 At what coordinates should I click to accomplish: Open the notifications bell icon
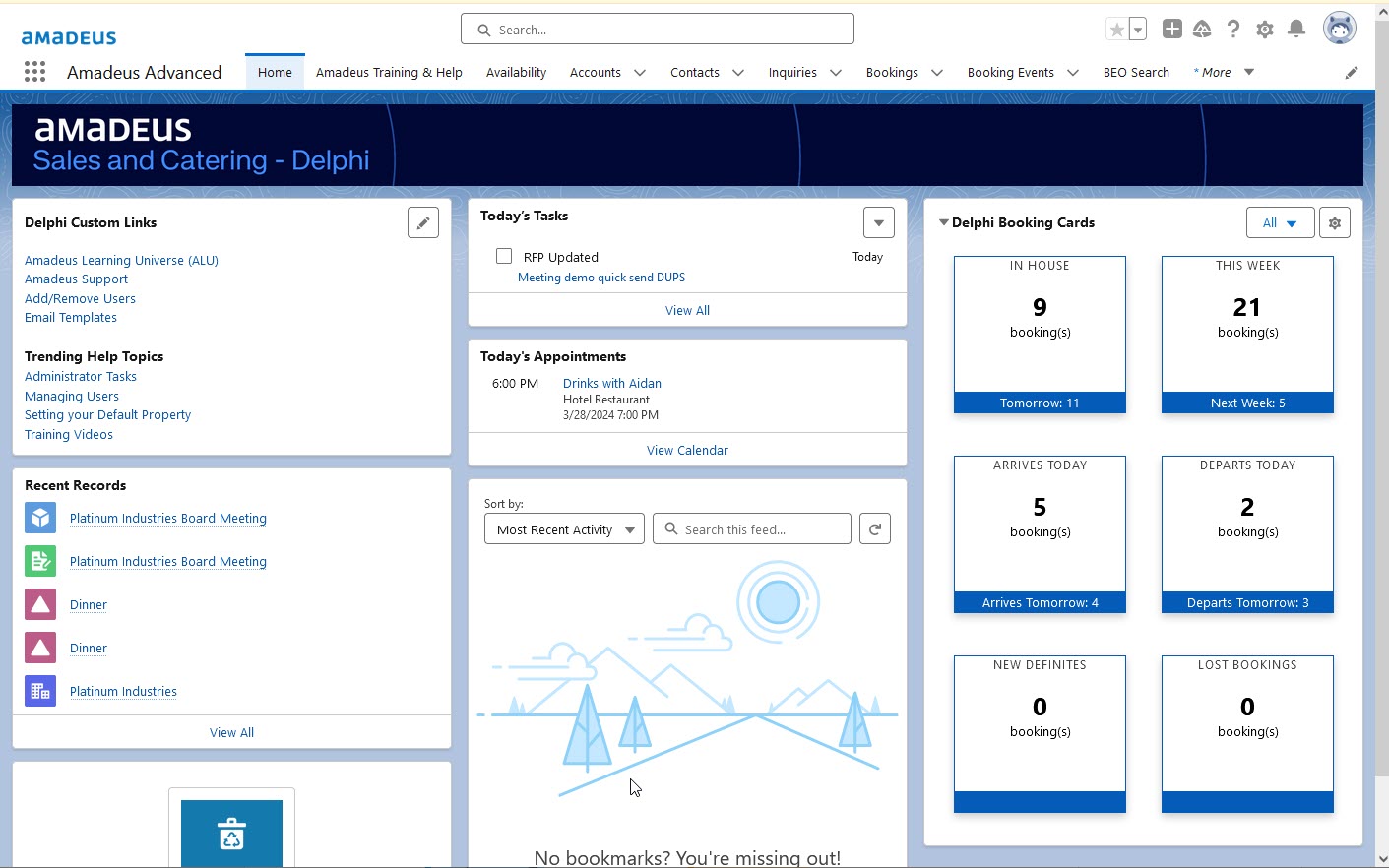1296,30
